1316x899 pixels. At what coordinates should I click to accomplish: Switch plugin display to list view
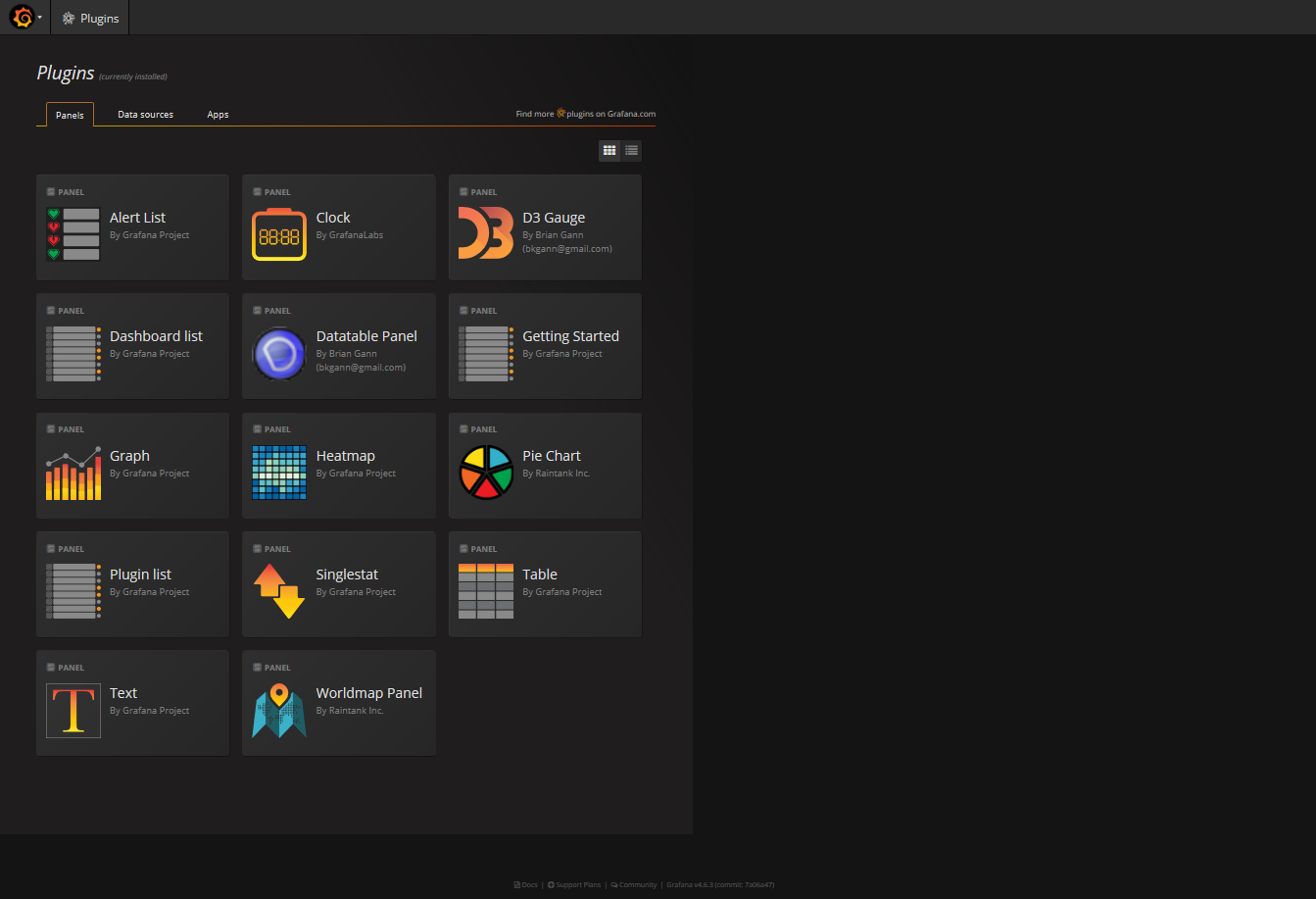click(631, 150)
